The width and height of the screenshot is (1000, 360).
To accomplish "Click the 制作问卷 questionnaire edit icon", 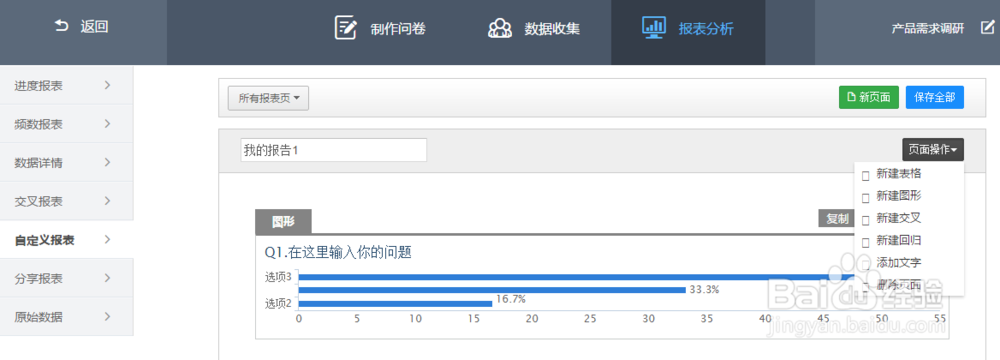I will pyautogui.click(x=346, y=27).
